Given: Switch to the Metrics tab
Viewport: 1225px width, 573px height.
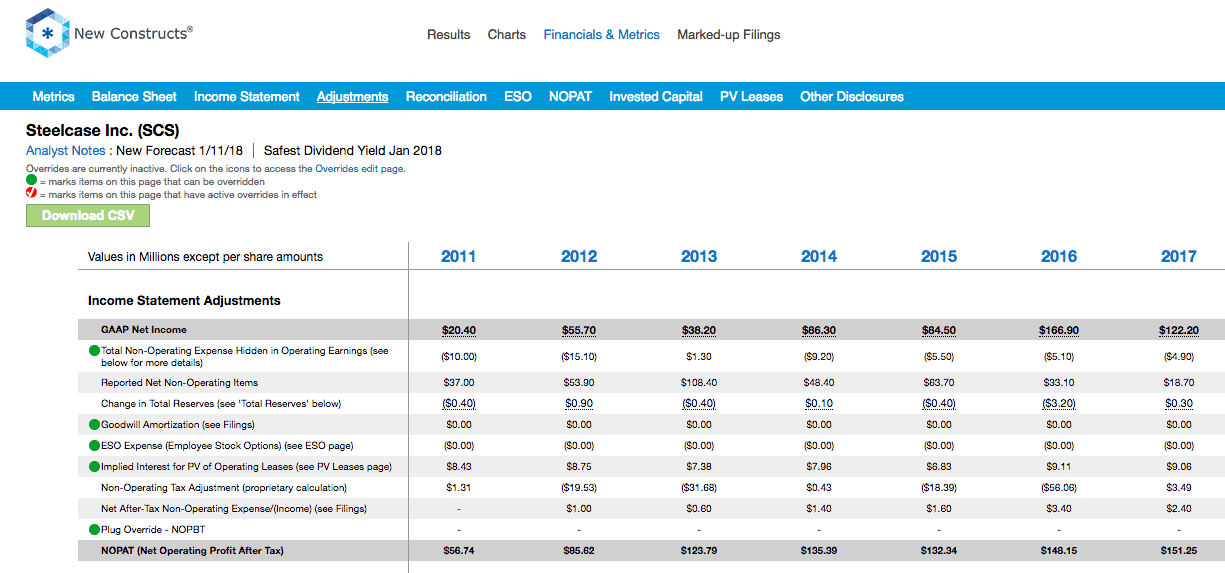Looking at the screenshot, I should pos(54,97).
